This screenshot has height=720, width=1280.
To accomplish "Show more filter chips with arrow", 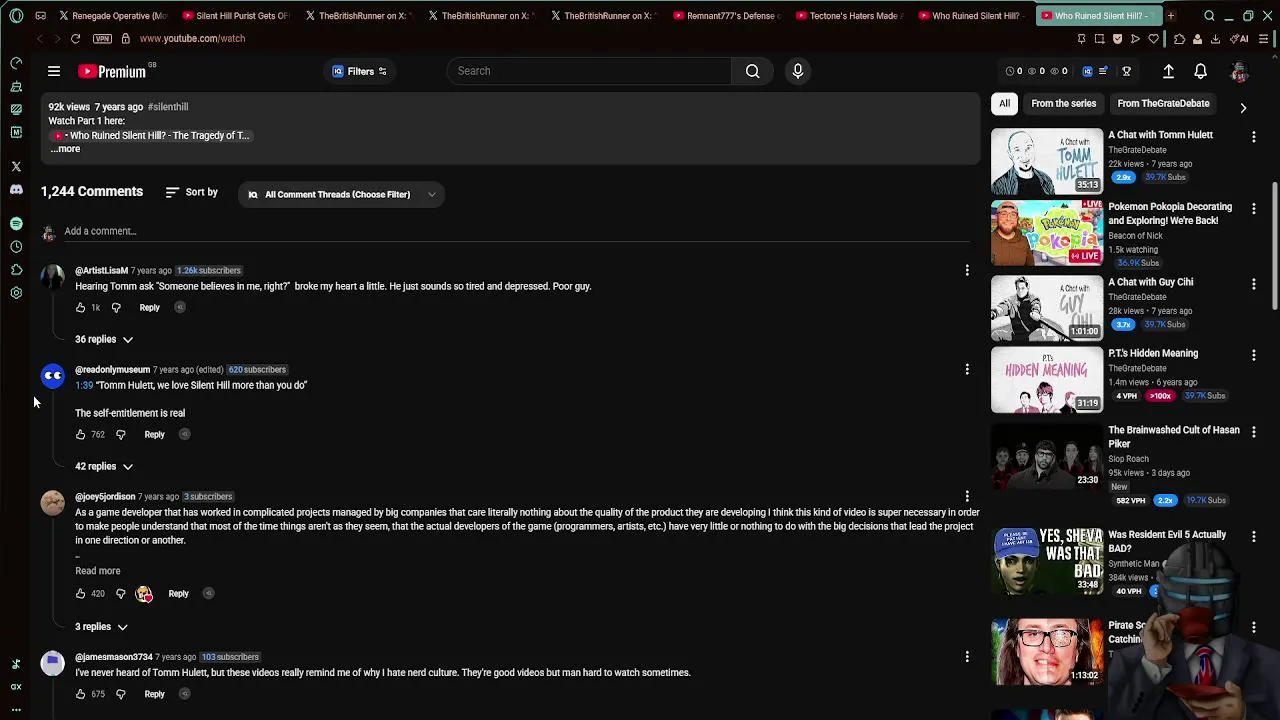I will (x=1243, y=106).
